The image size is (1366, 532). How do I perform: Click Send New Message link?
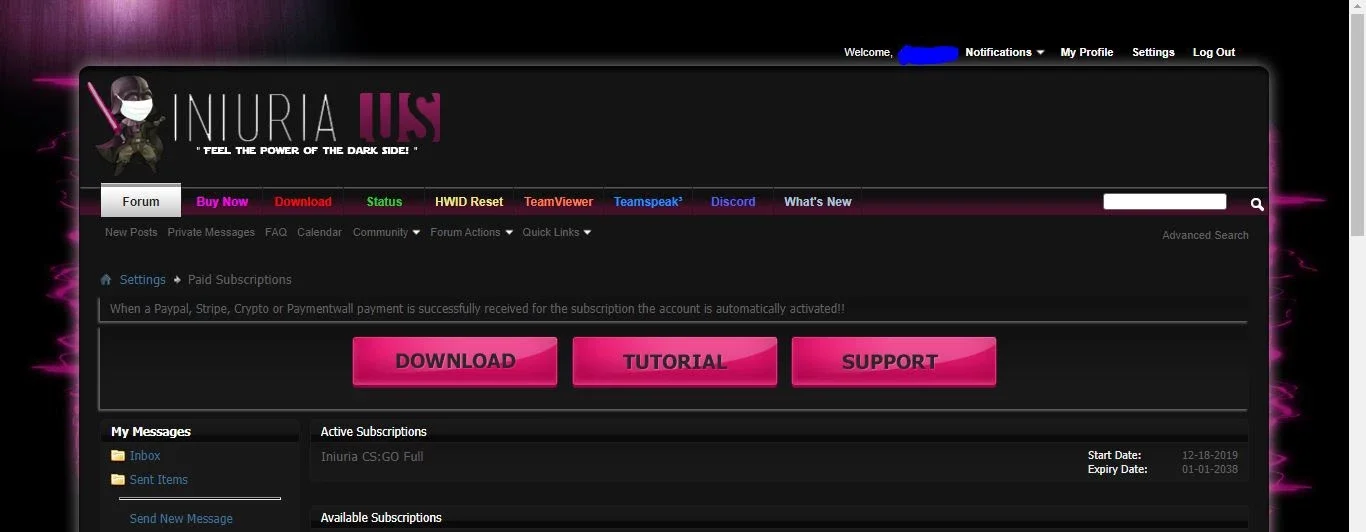(181, 519)
